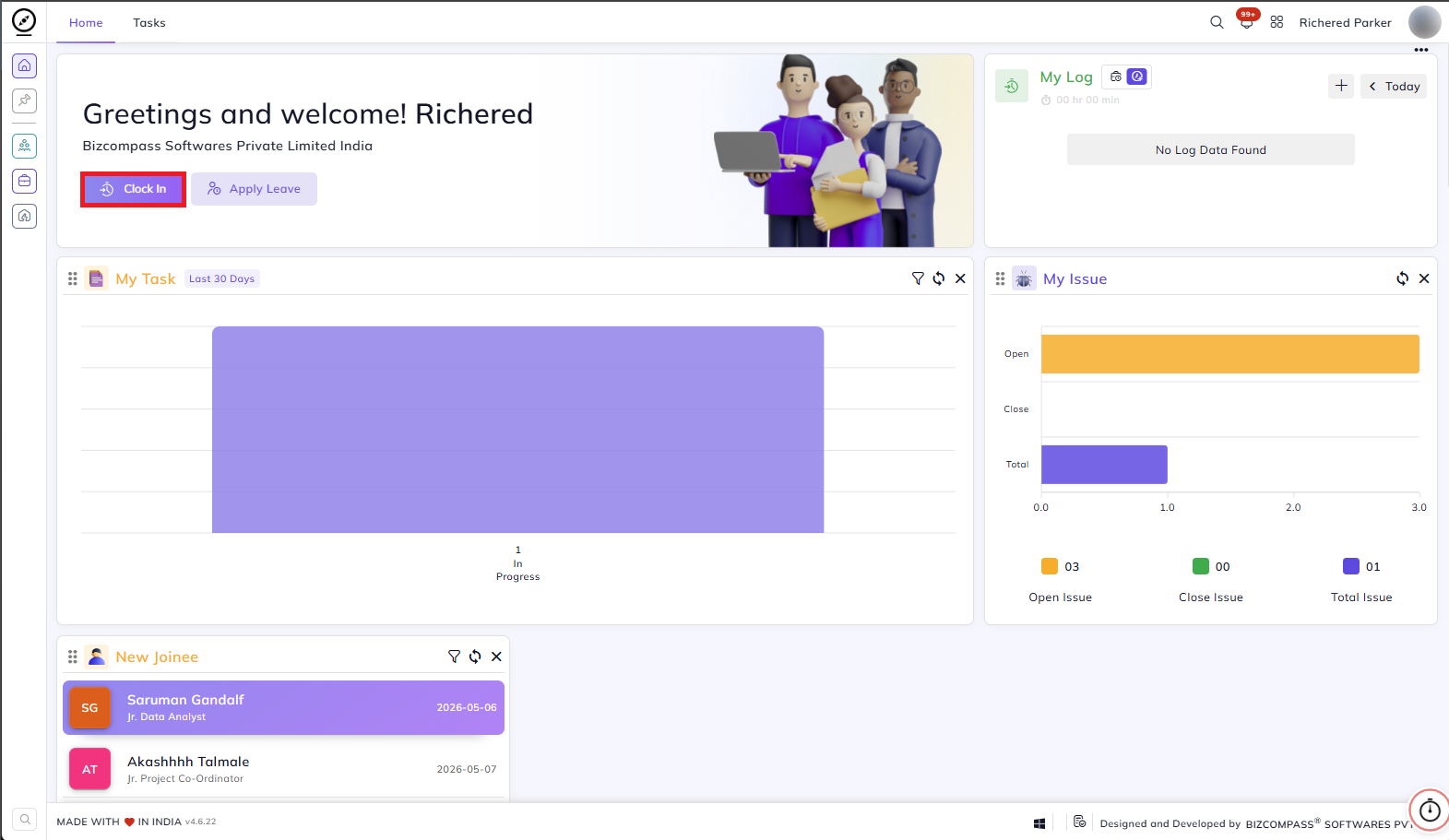The width and height of the screenshot is (1449, 840).
Task: Refresh the My Issue widget
Action: (x=1403, y=278)
